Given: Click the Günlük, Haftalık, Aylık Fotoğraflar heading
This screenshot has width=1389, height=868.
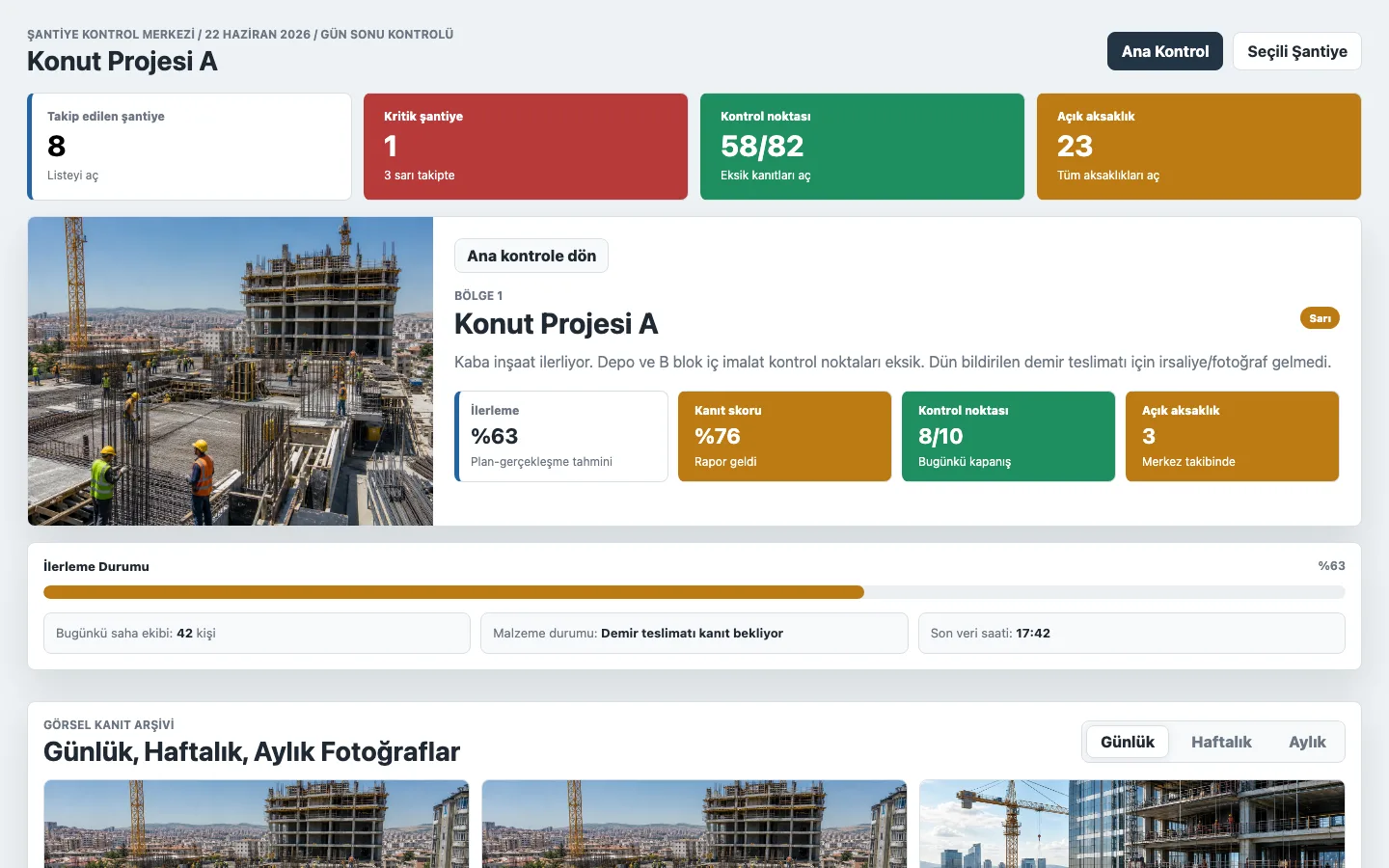Looking at the screenshot, I should pos(252,752).
